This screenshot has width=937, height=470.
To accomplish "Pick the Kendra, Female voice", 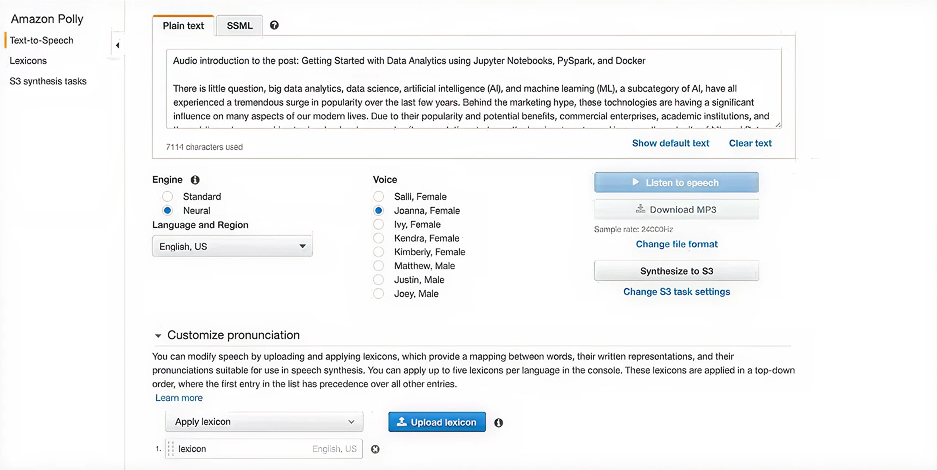I will coord(379,238).
